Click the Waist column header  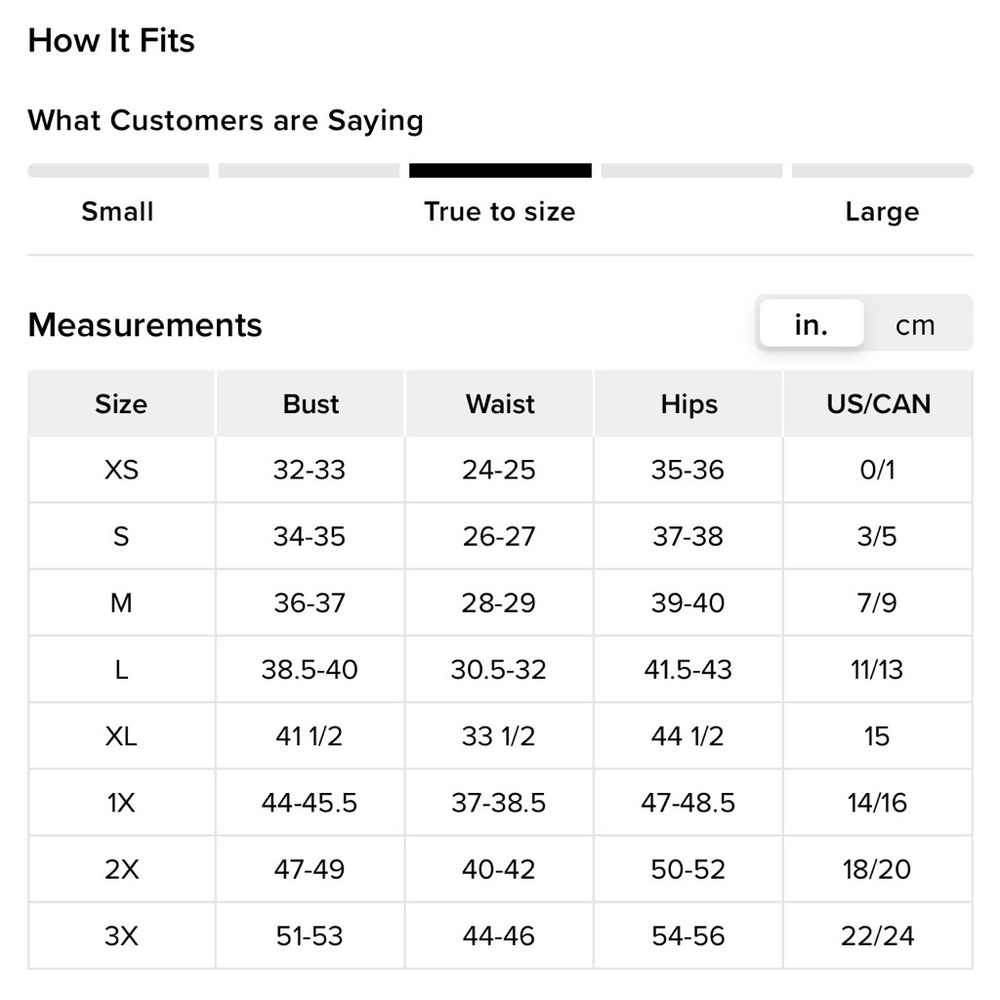click(x=499, y=404)
